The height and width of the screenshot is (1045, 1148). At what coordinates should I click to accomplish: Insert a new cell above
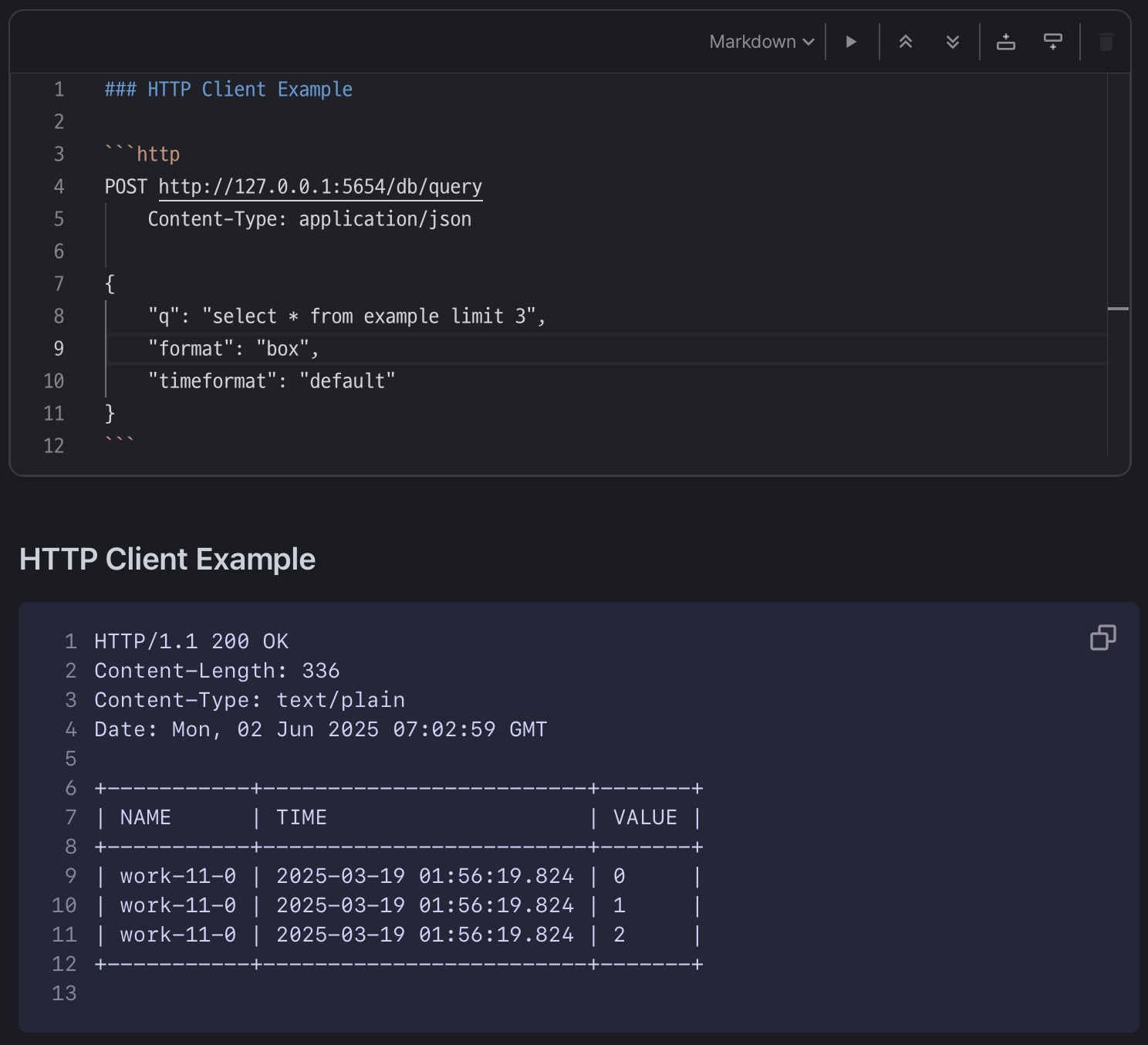1006,42
